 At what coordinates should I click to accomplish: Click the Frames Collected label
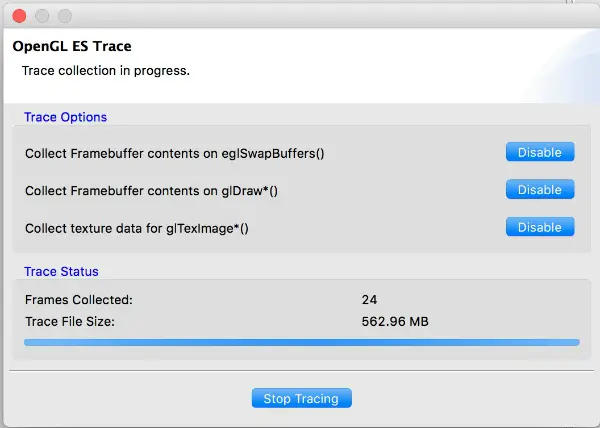[79, 299]
